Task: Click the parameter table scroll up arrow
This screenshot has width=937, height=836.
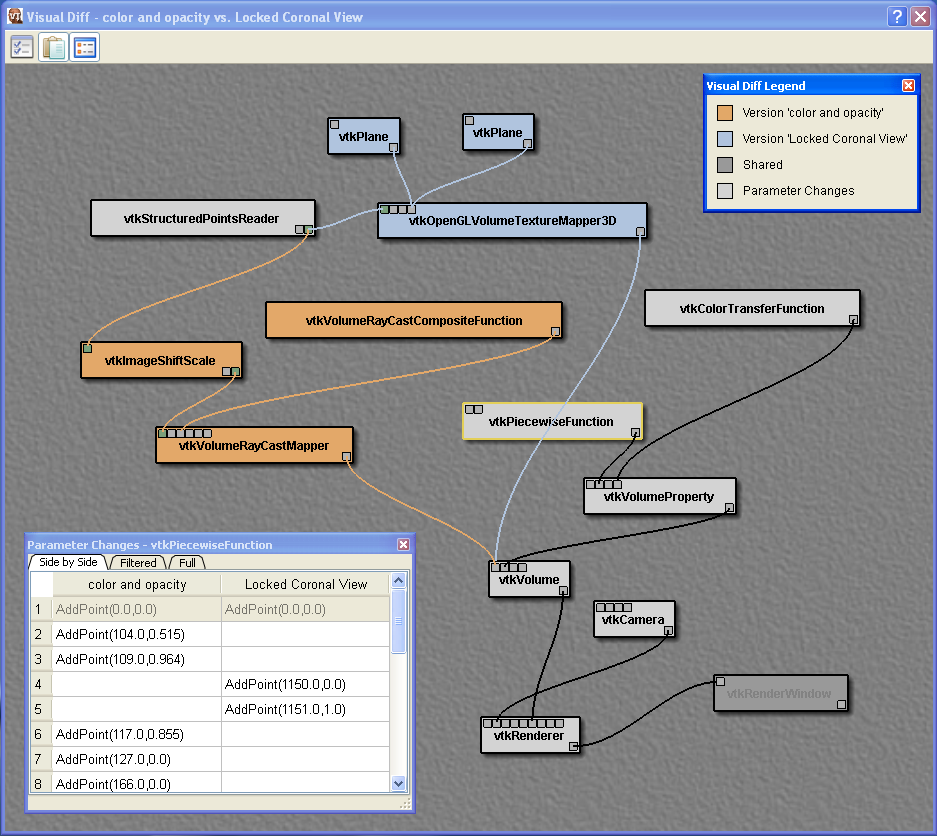Action: (399, 580)
